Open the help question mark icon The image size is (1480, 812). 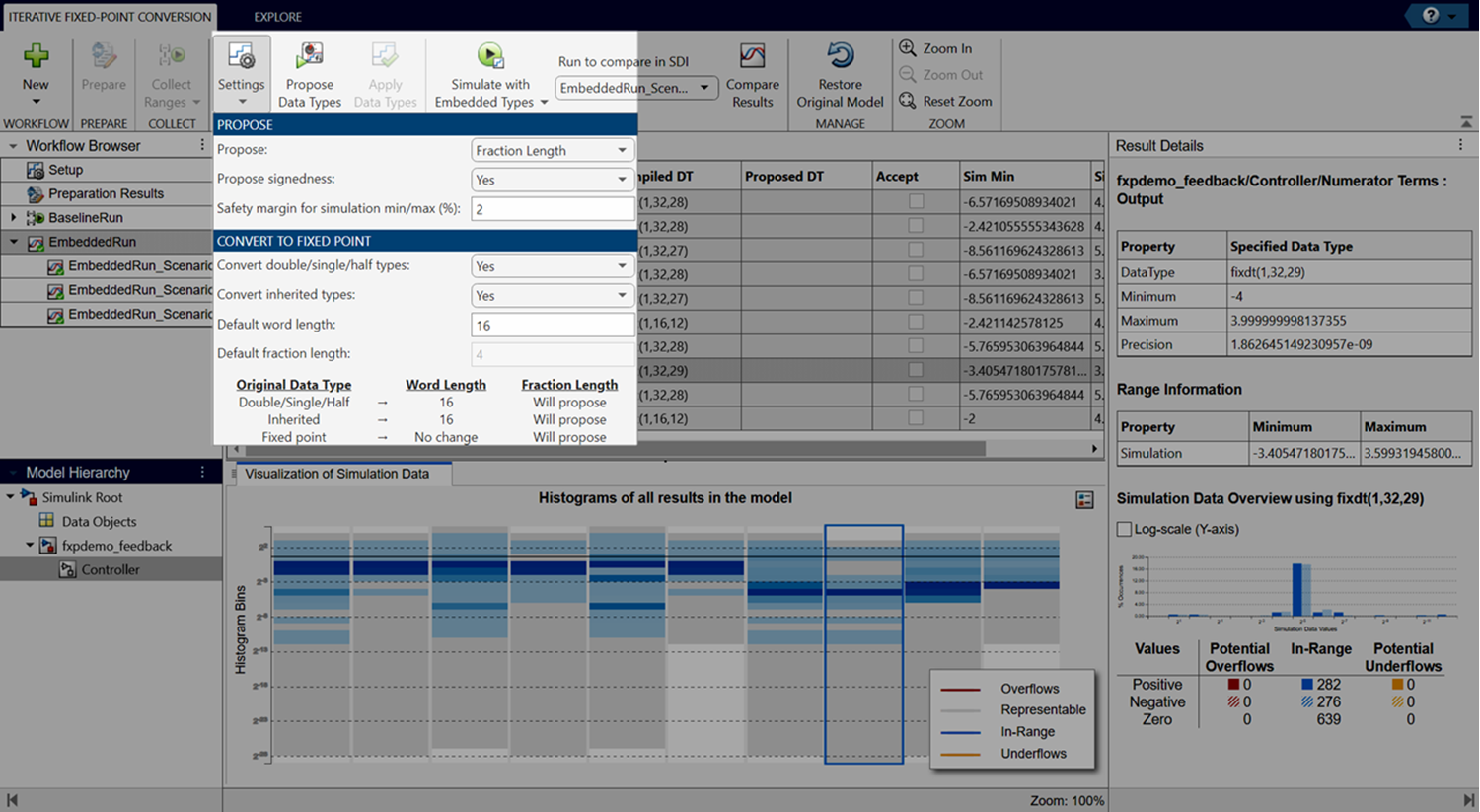tap(1431, 15)
